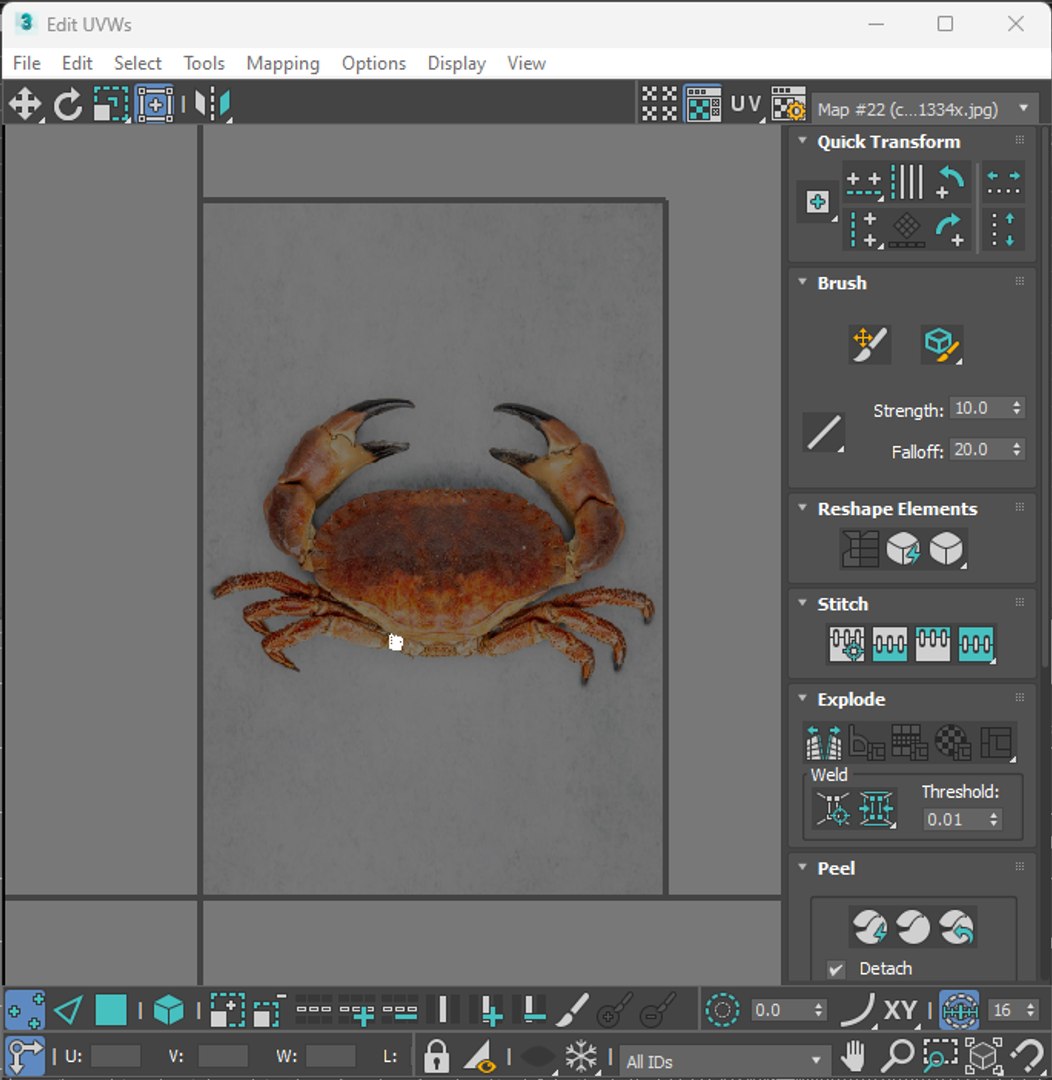Toggle the UV display label button
Screen dimensions: 1052x1080
[x=745, y=105]
